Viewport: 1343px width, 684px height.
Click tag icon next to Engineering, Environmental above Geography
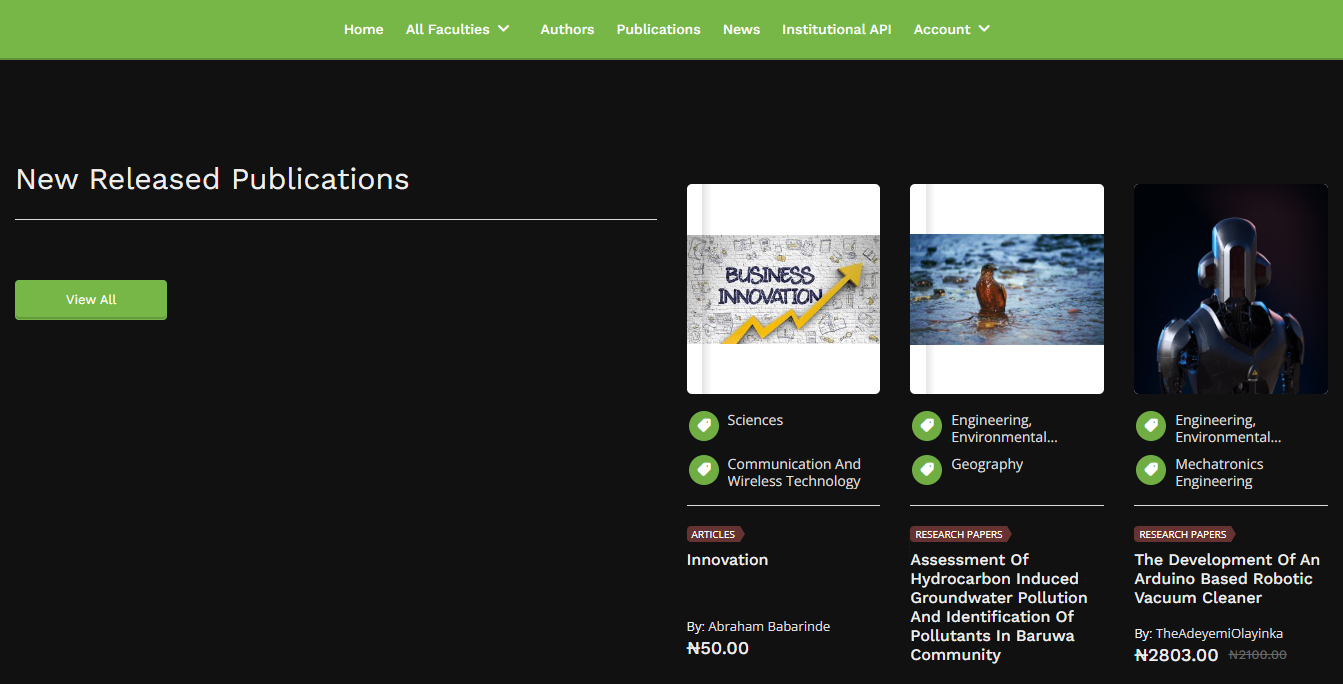click(927, 426)
